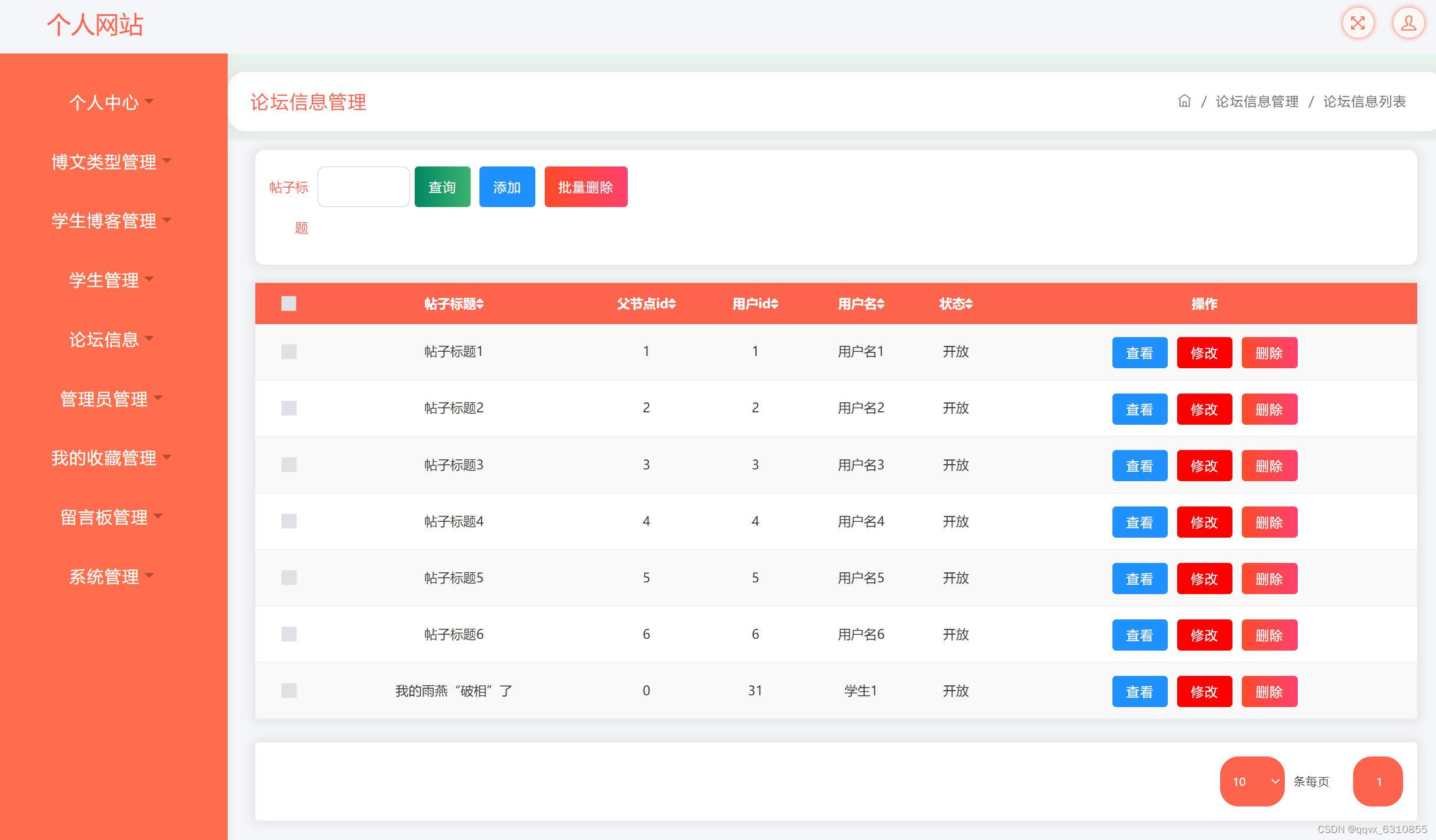
Task: Sort by 帖子标题 column arrows
Action: [480, 304]
